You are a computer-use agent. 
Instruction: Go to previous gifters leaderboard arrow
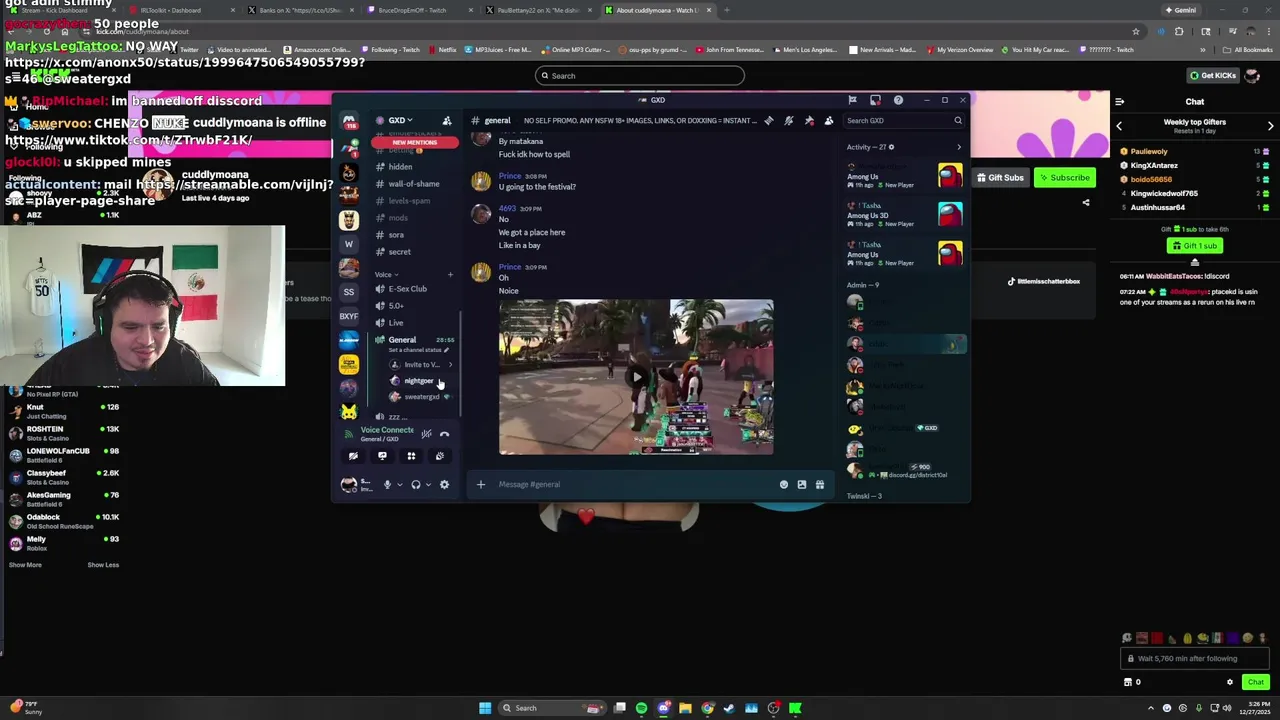(1119, 126)
